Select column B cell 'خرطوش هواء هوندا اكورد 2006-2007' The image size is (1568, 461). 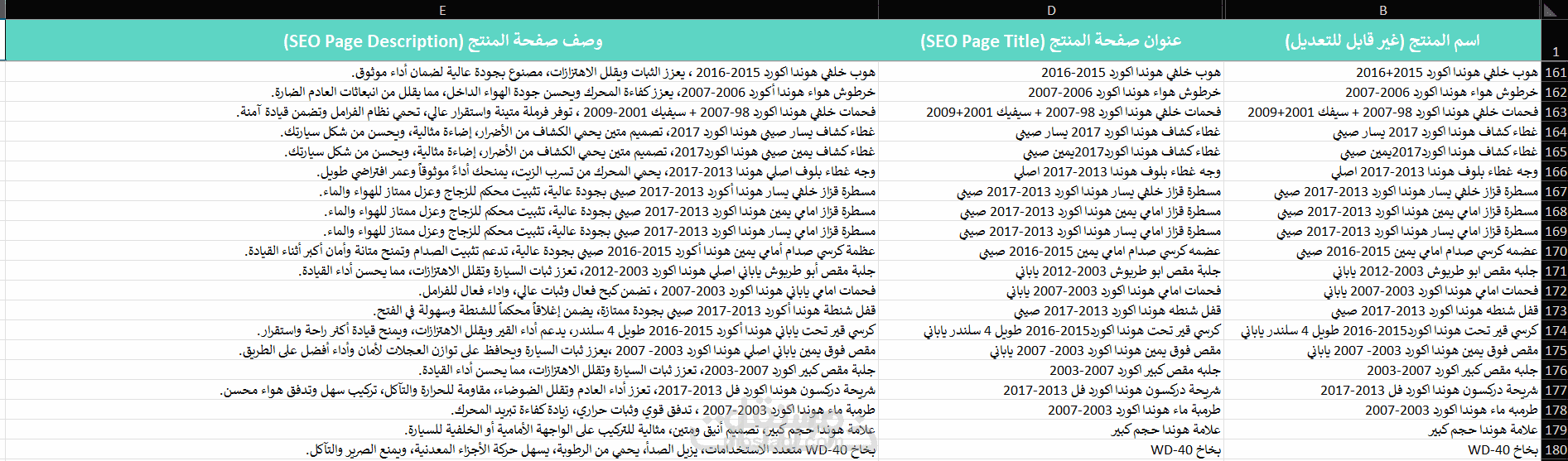pyautogui.click(x=1382, y=92)
